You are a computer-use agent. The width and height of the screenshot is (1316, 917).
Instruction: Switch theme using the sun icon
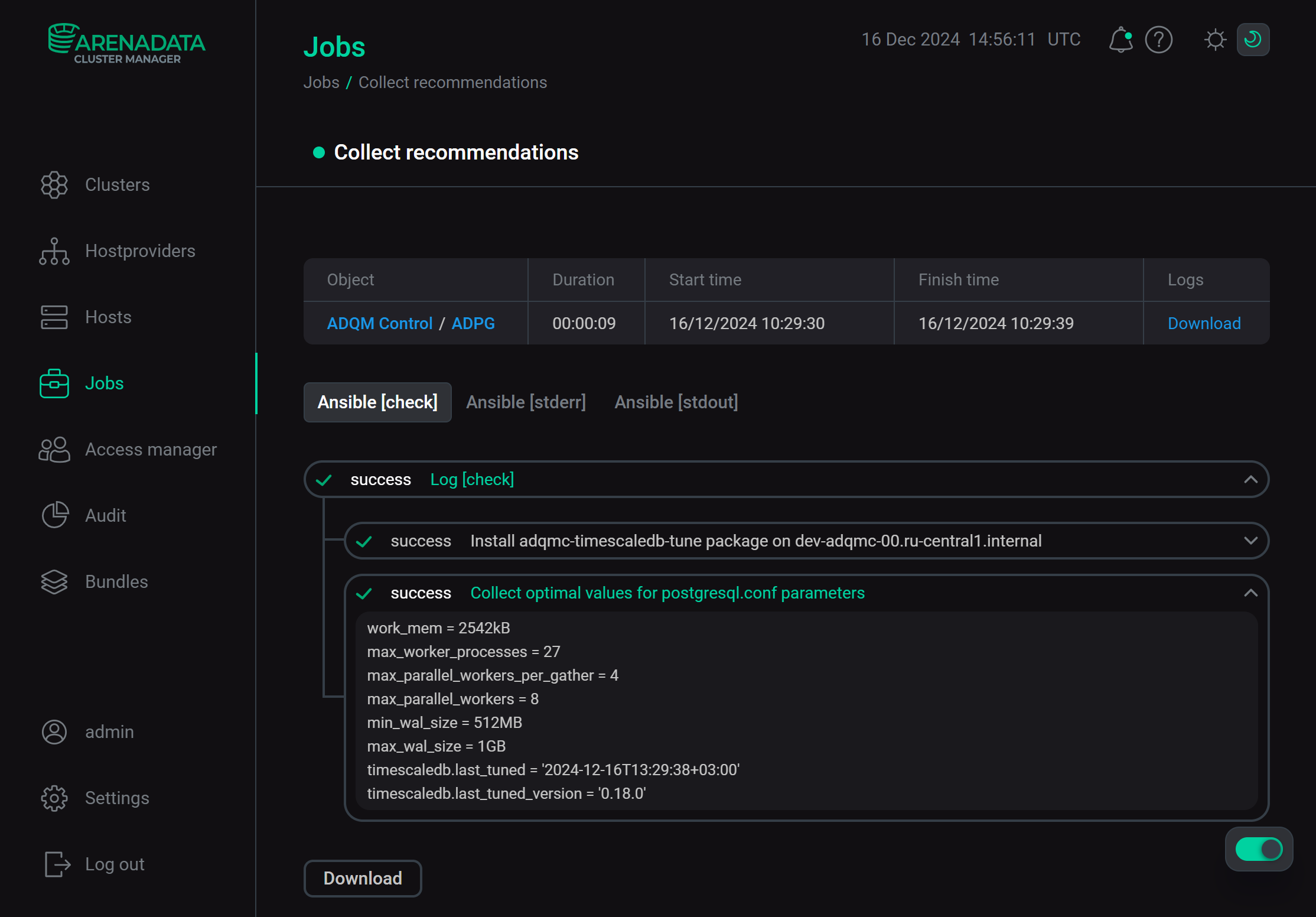click(x=1214, y=40)
